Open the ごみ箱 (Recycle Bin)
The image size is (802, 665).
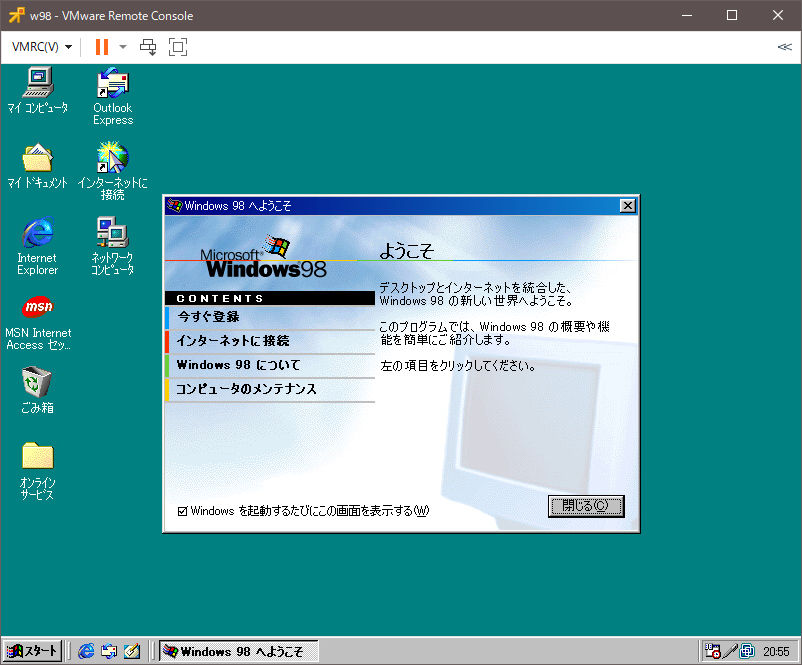click(x=37, y=383)
